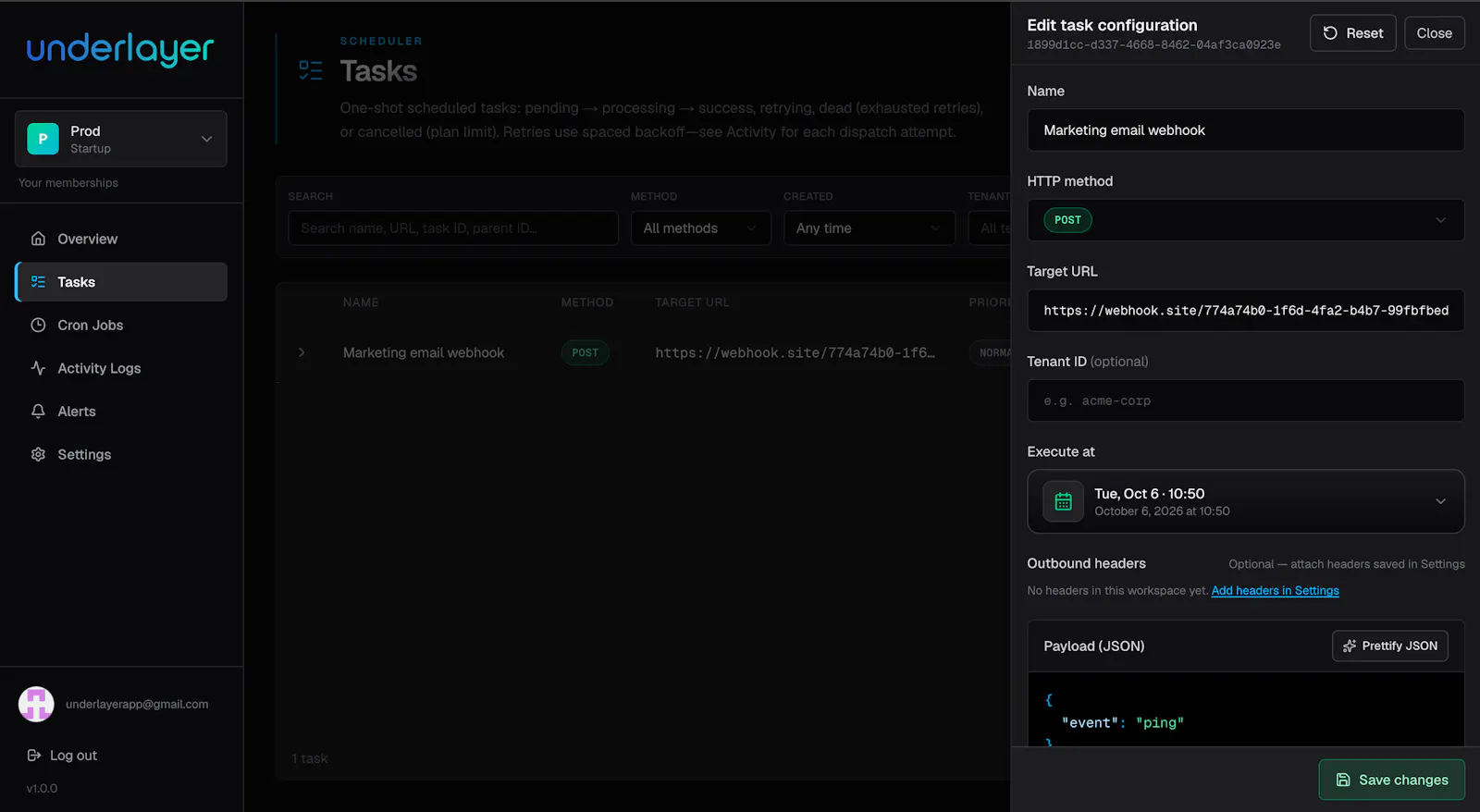Viewport: 1480px width, 812px height.
Task: Select Tasks in the sidebar
Action: (121, 282)
